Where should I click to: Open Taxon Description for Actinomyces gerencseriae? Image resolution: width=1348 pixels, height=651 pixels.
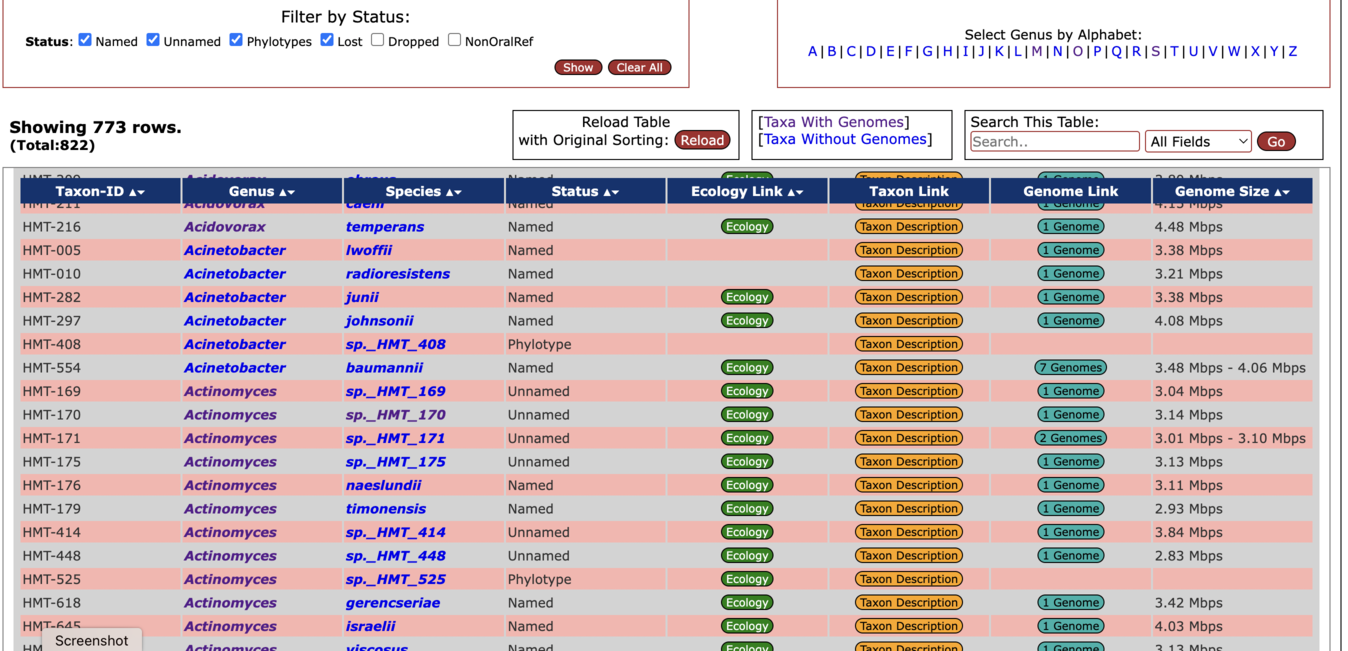[908, 603]
